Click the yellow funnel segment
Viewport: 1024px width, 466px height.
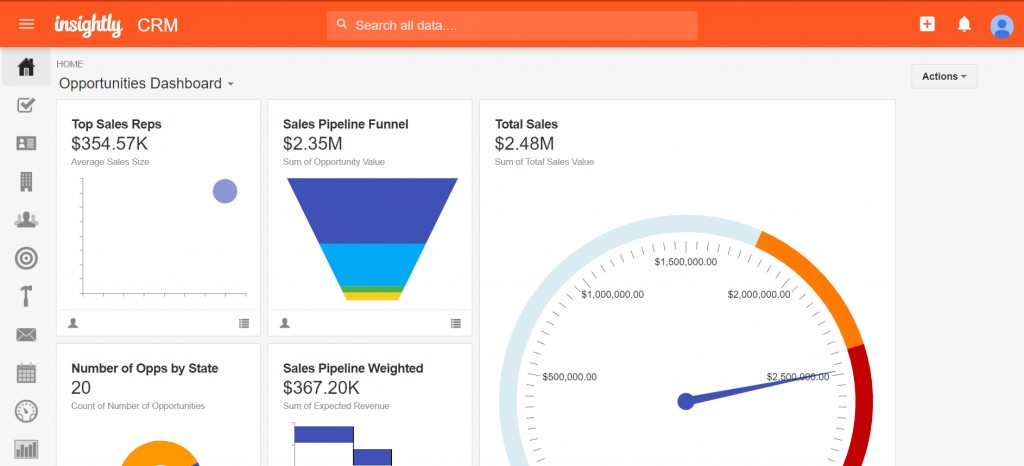pos(372,296)
